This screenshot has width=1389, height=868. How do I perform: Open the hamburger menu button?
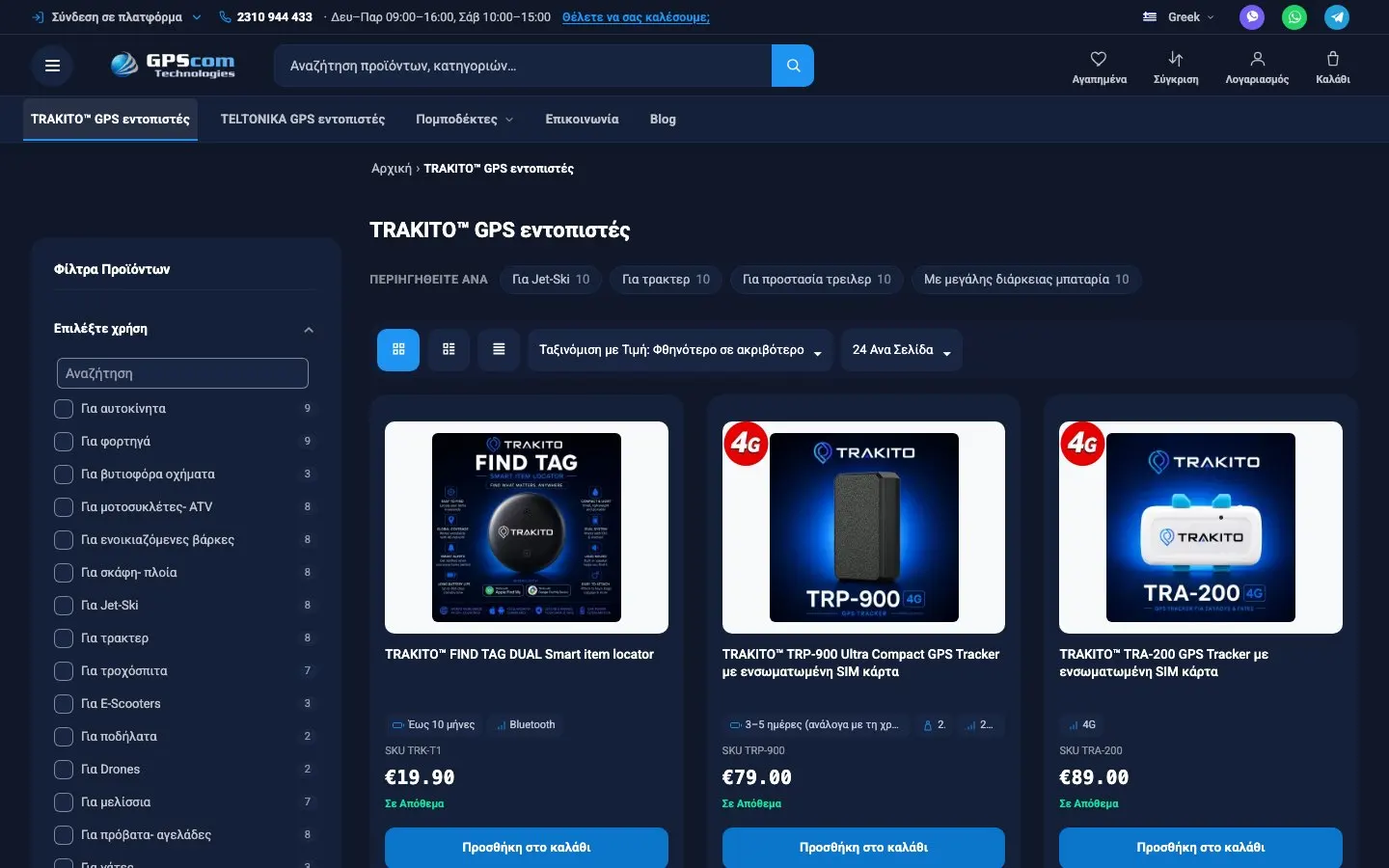click(x=53, y=66)
